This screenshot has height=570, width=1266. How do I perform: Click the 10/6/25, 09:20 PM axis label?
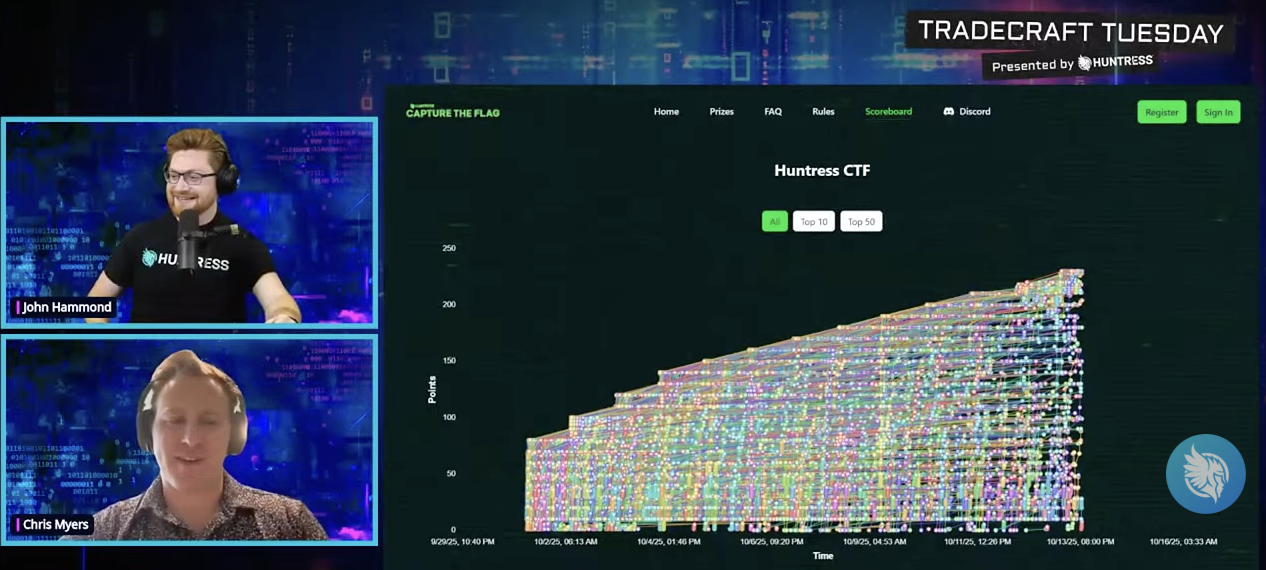[x=771, y=541]
